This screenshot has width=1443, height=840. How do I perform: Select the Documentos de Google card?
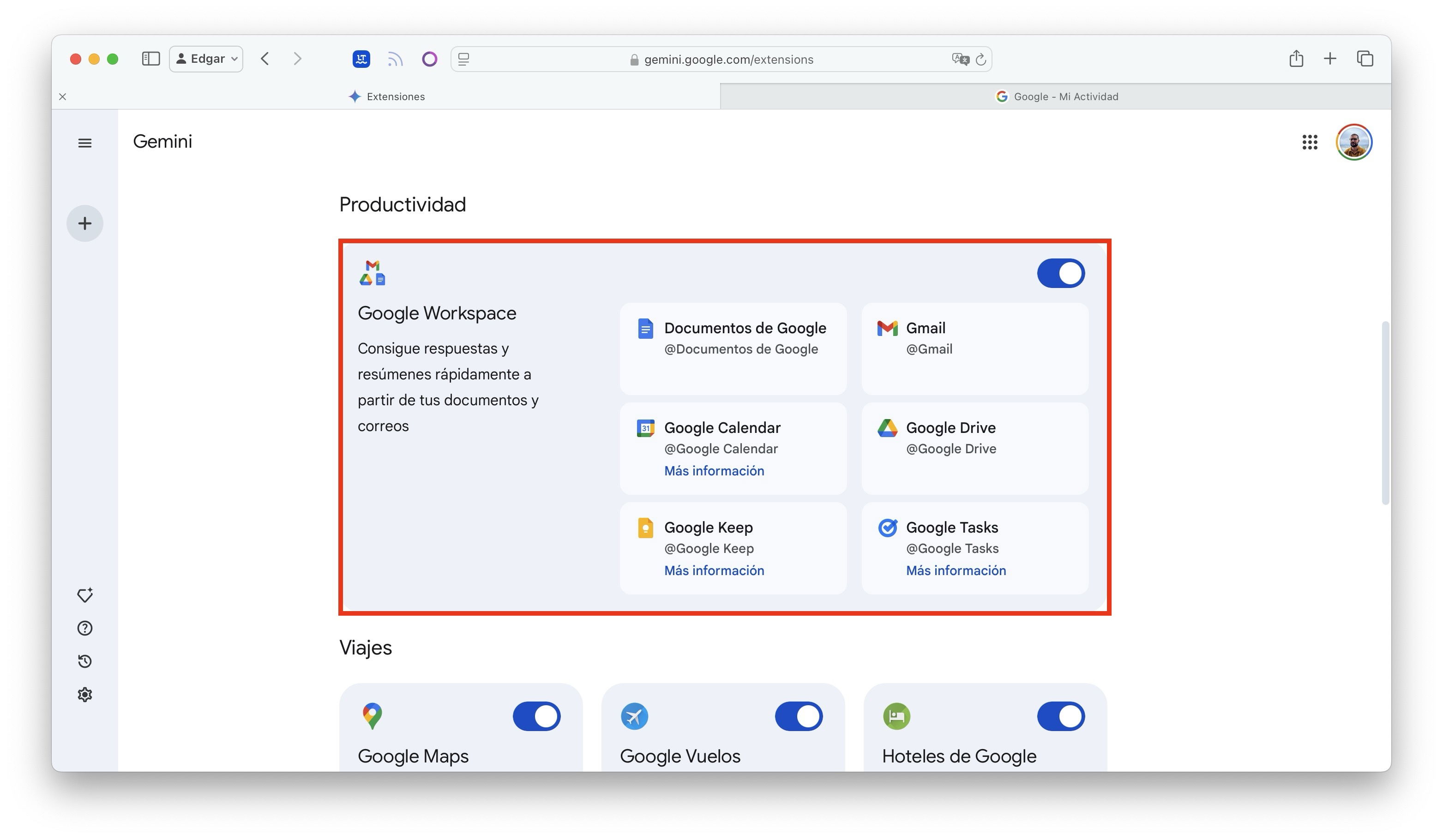[733, 349]
